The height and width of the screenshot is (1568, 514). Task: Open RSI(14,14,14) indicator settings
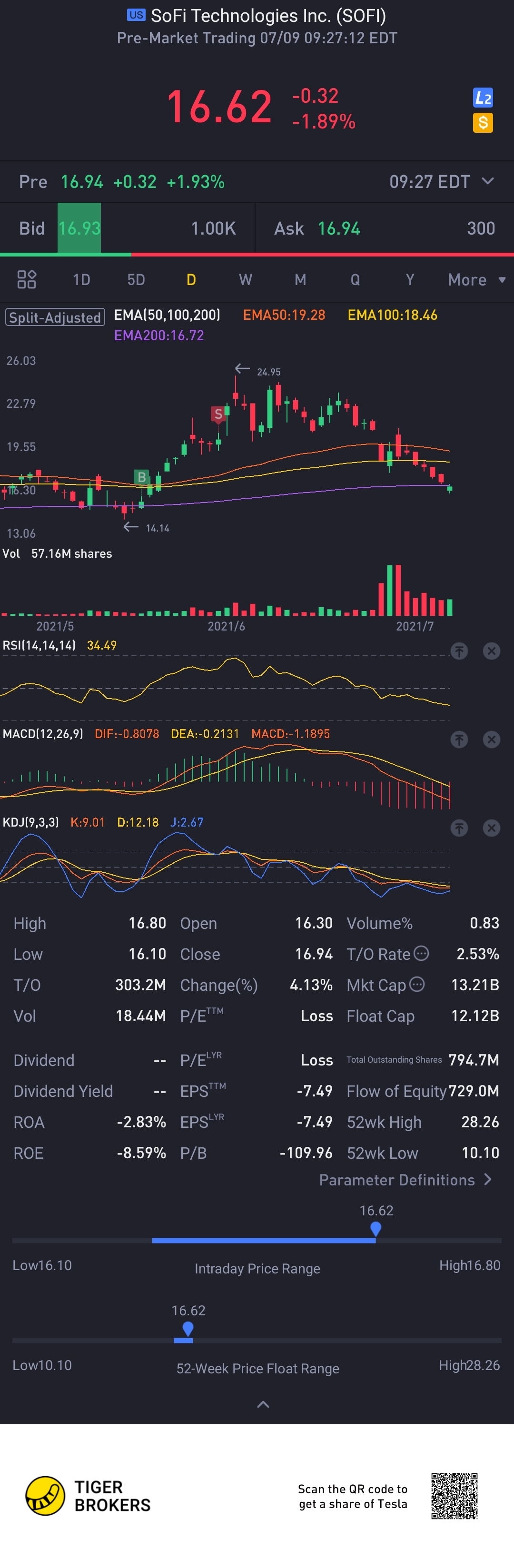coord(39,645)
